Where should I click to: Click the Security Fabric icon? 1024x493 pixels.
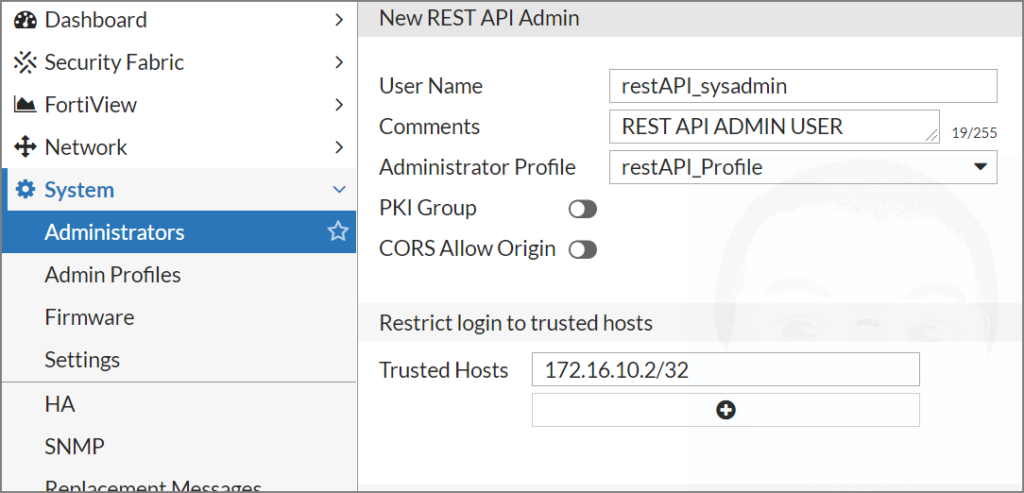(25, 63)
